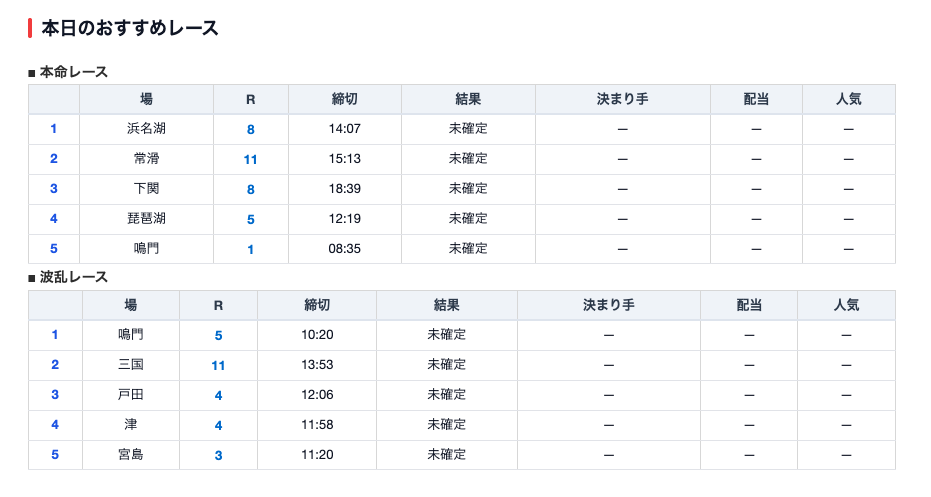
Task: Select rank 5 link in 波乱レース table
Action: pyautogui.click(x=55, y=455)
